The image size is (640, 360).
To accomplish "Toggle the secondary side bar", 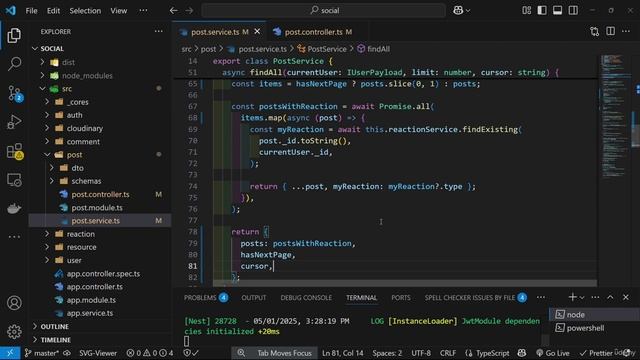I will [573, 11].
